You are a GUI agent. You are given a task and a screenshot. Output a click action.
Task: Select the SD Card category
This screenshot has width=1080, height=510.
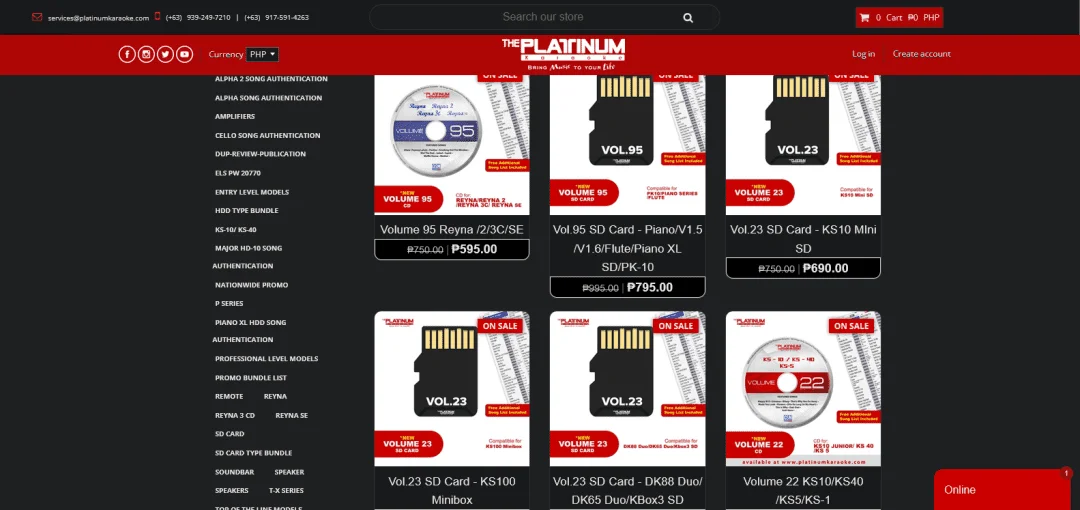point(229,434)
